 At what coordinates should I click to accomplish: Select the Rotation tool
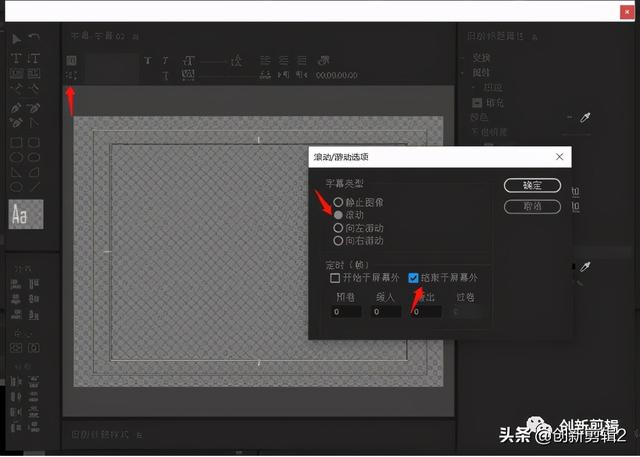coord(34,38)
